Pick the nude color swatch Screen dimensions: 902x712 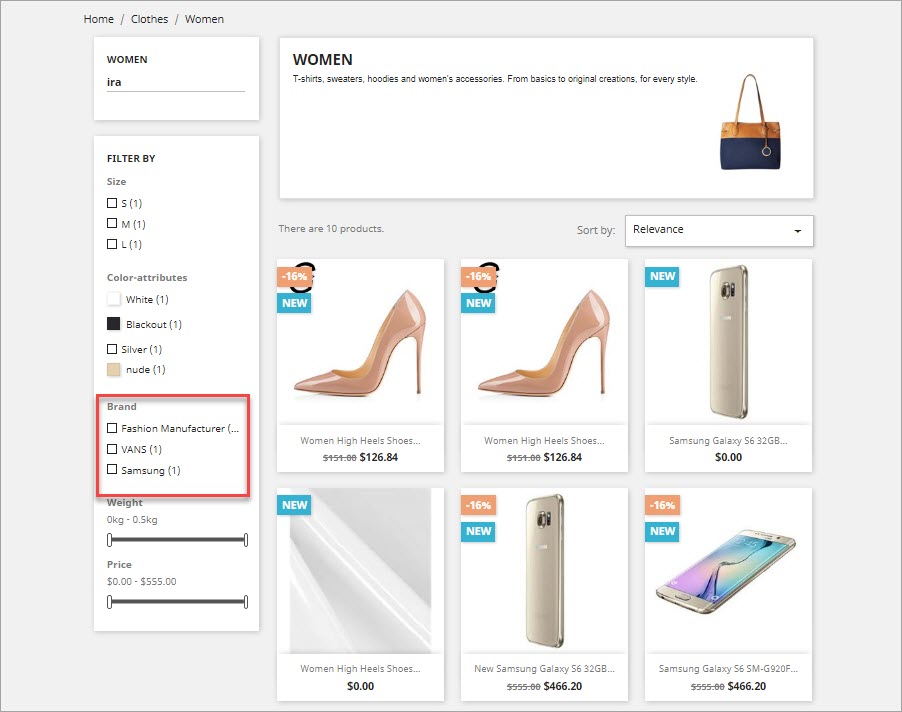114,370
